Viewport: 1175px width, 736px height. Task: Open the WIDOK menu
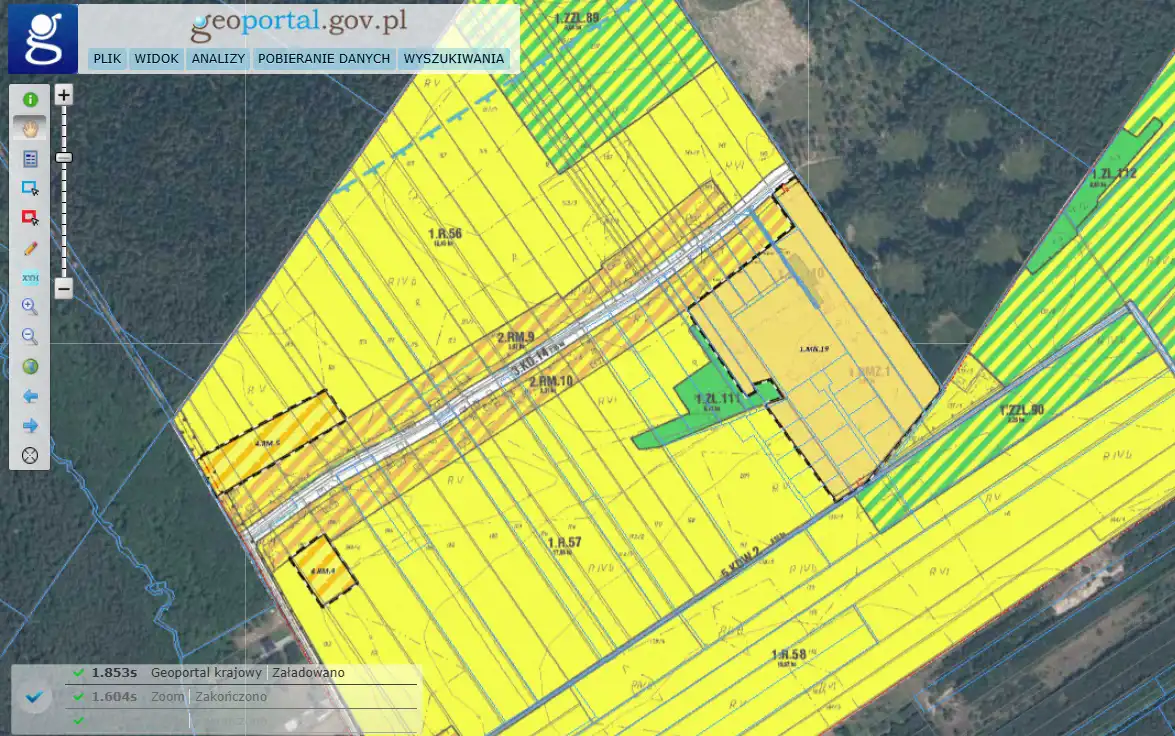[x=156, y=59]
